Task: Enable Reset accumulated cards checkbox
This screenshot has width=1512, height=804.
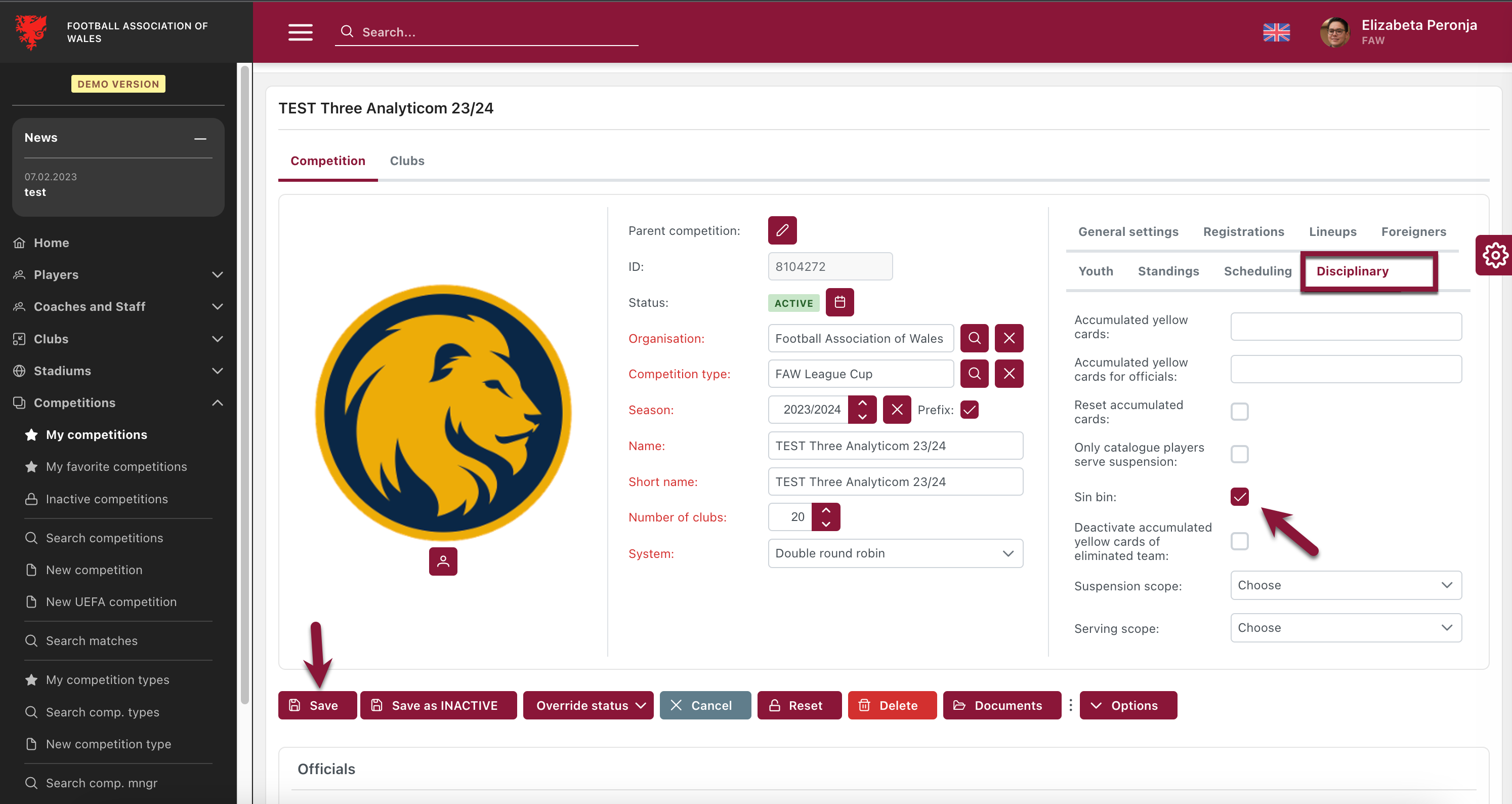Action: pyautogui.click(x=1239, y=412)
